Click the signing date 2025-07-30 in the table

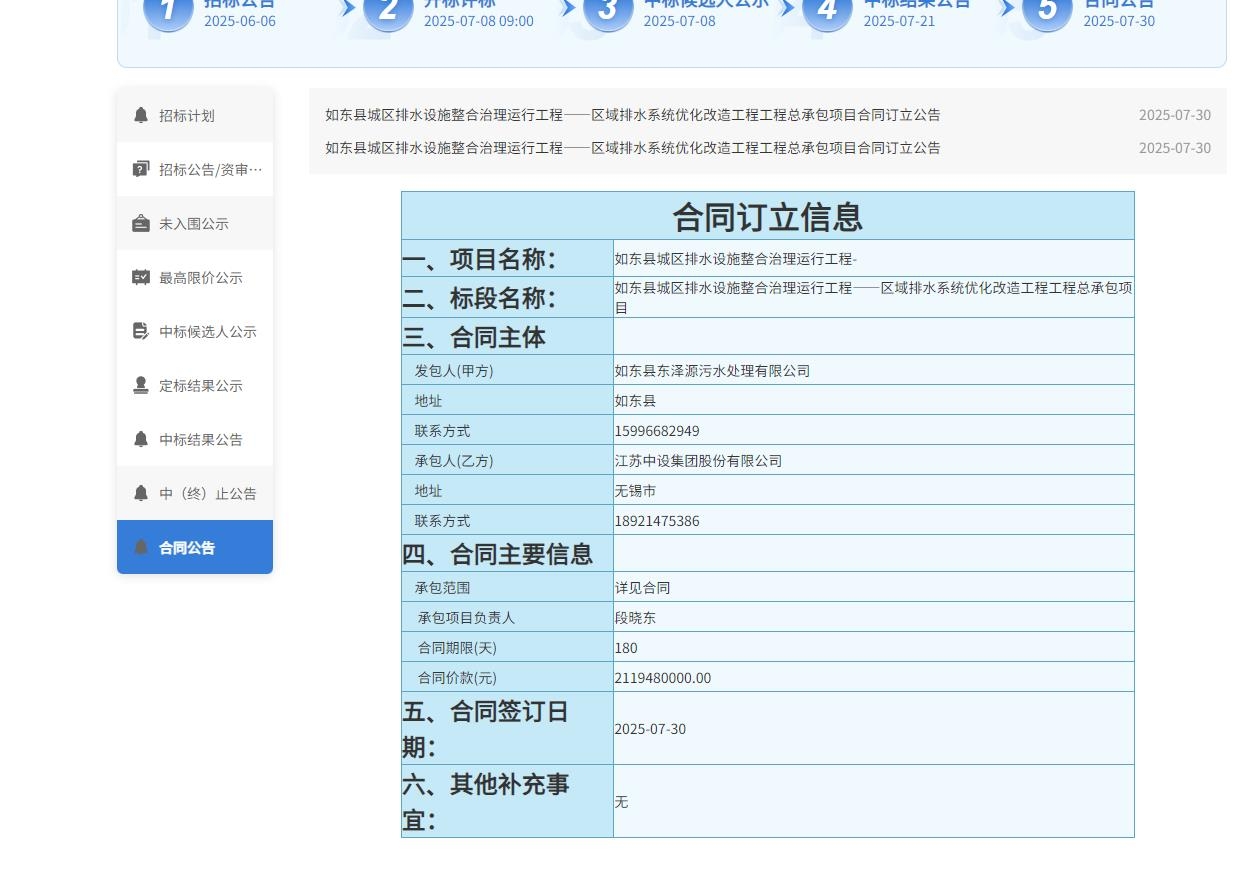(650, 729)
